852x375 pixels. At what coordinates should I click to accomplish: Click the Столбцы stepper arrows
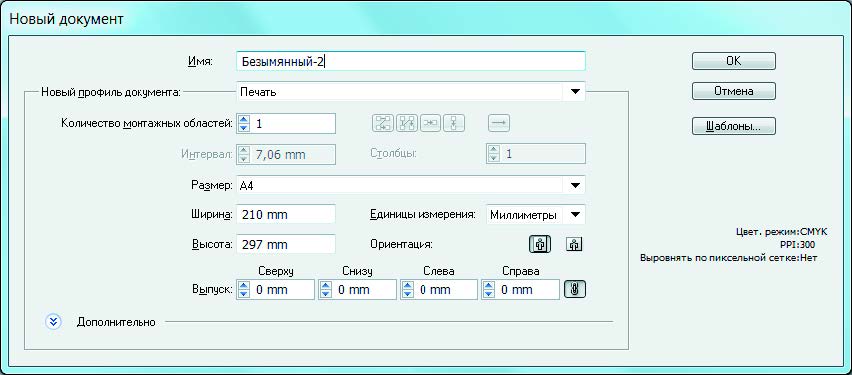tap(493, 154)
